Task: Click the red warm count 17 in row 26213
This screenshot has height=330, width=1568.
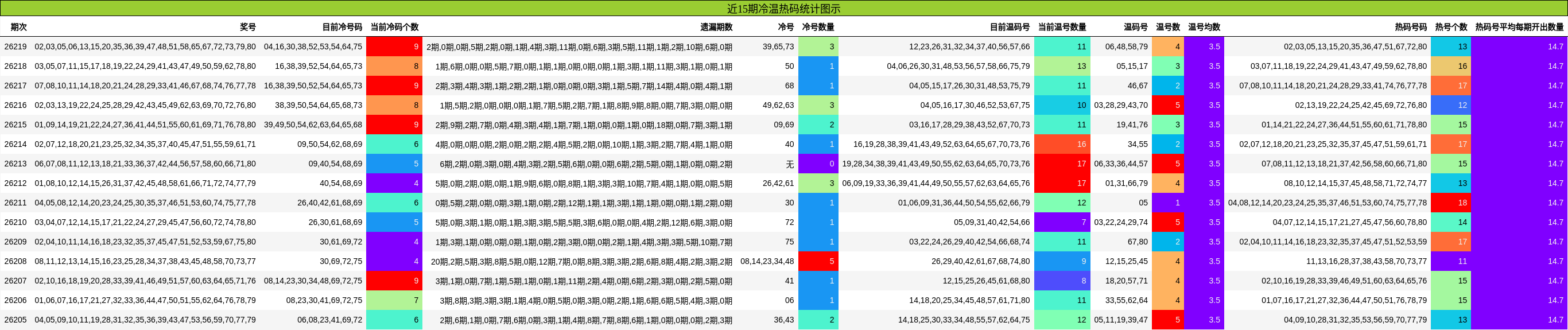Action: coord(1062,164)
